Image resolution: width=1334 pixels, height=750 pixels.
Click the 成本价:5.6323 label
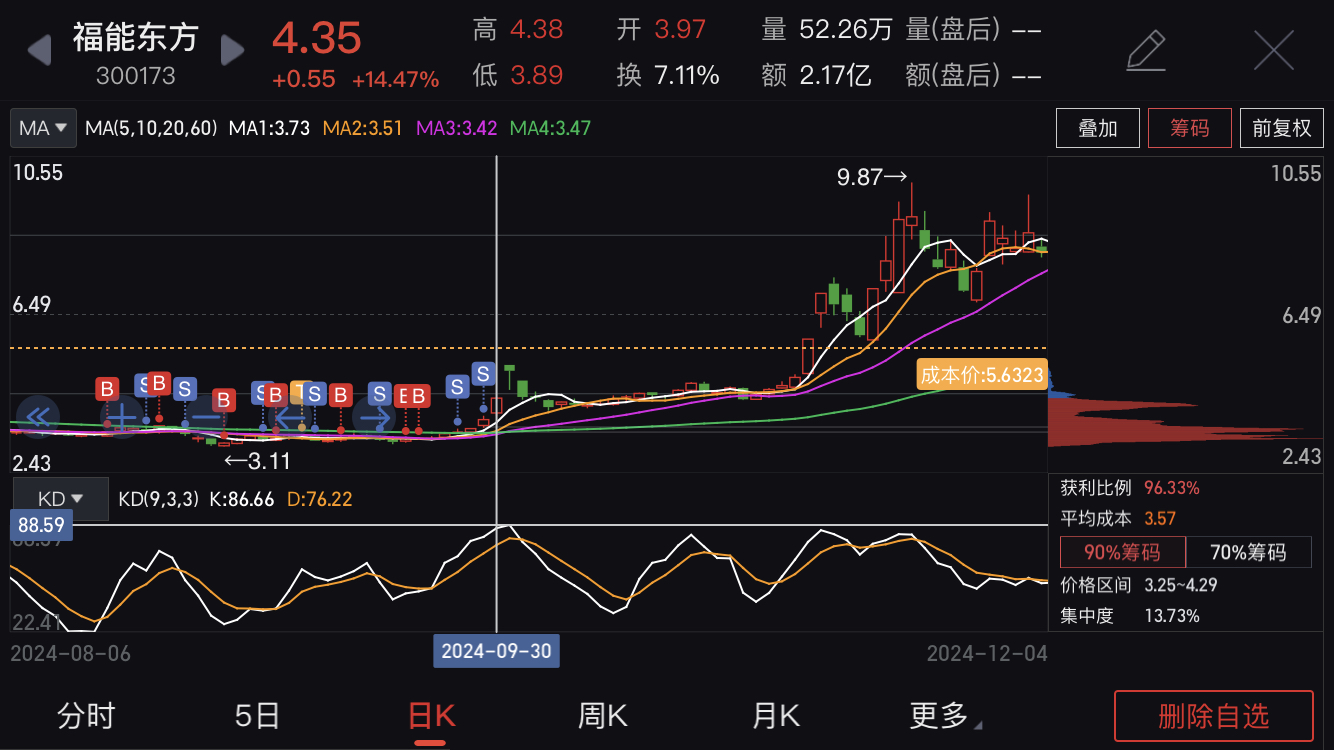(x=982, y=376)
